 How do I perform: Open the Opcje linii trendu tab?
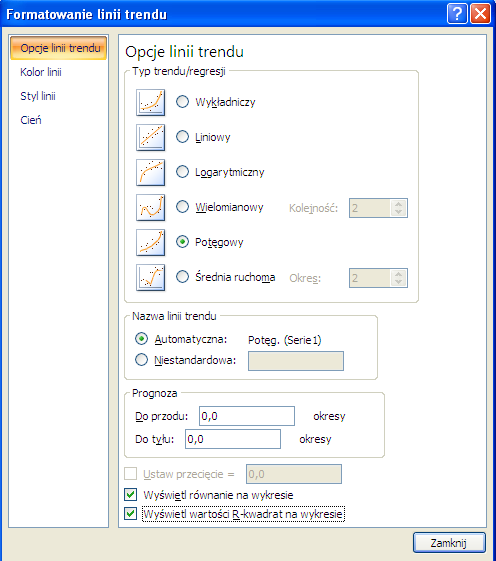(x=59, y=48)
